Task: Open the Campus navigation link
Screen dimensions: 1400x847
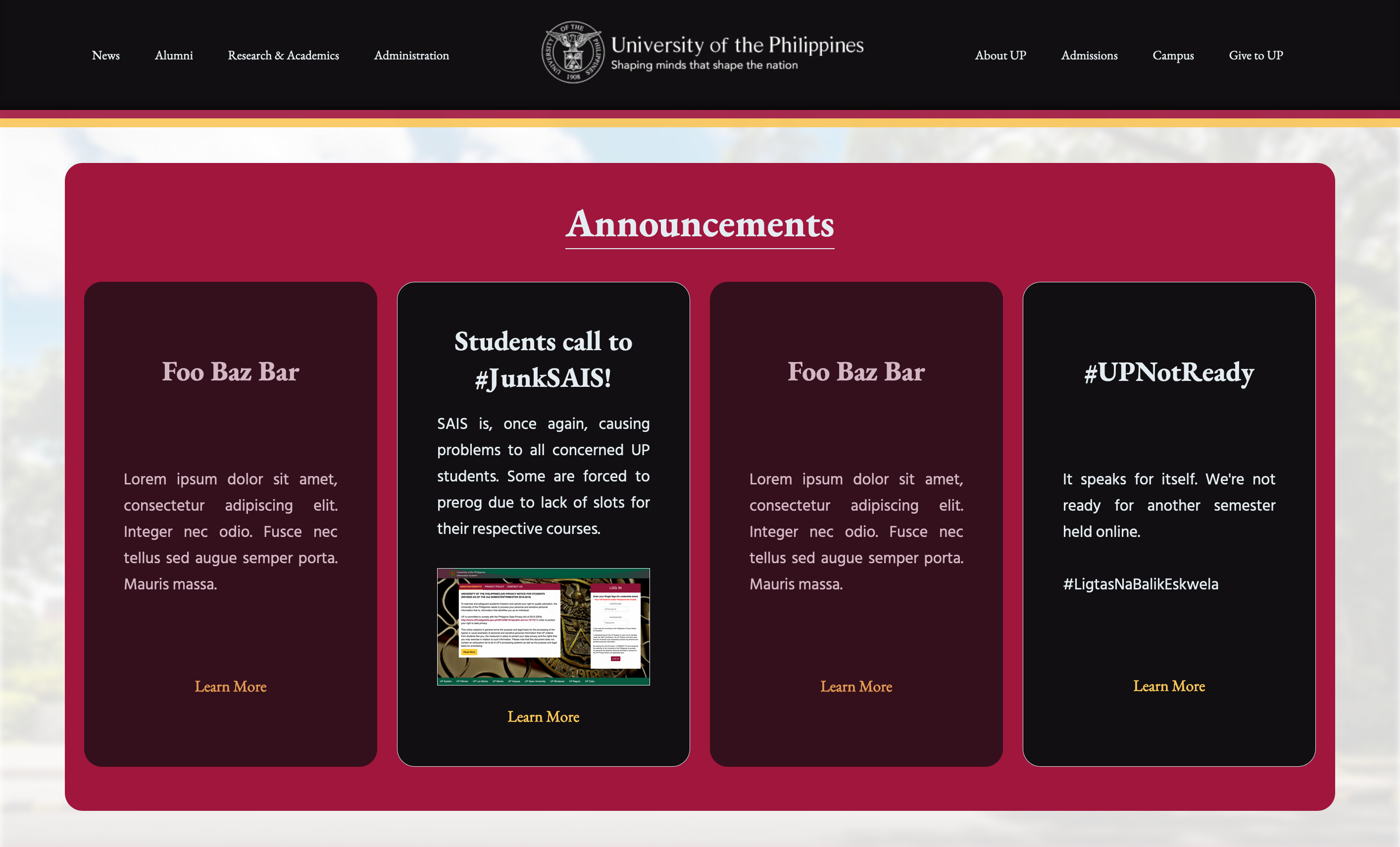Action: [1173, 55]
